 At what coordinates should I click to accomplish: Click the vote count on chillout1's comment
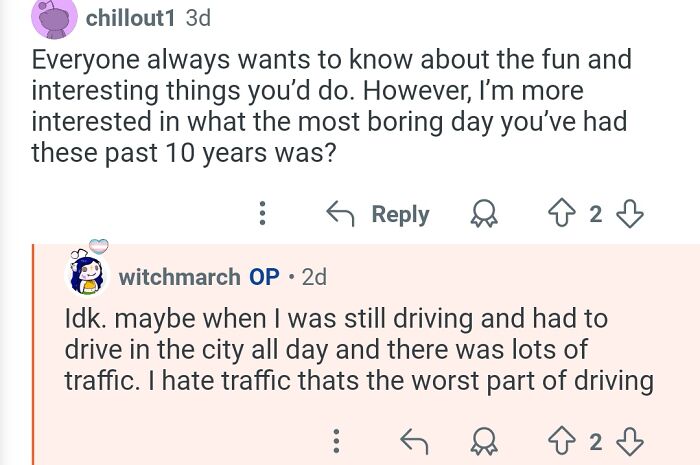pyautogui.click(x=597, y=214)
